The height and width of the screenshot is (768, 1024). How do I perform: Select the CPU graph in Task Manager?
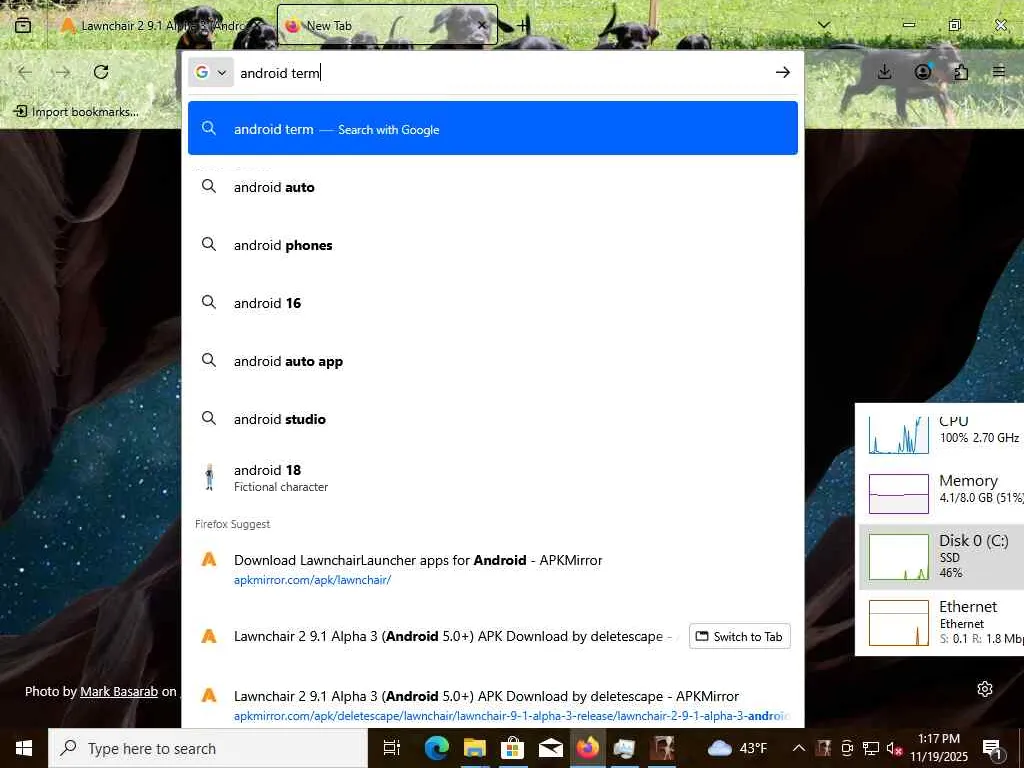tap(898, 434)
